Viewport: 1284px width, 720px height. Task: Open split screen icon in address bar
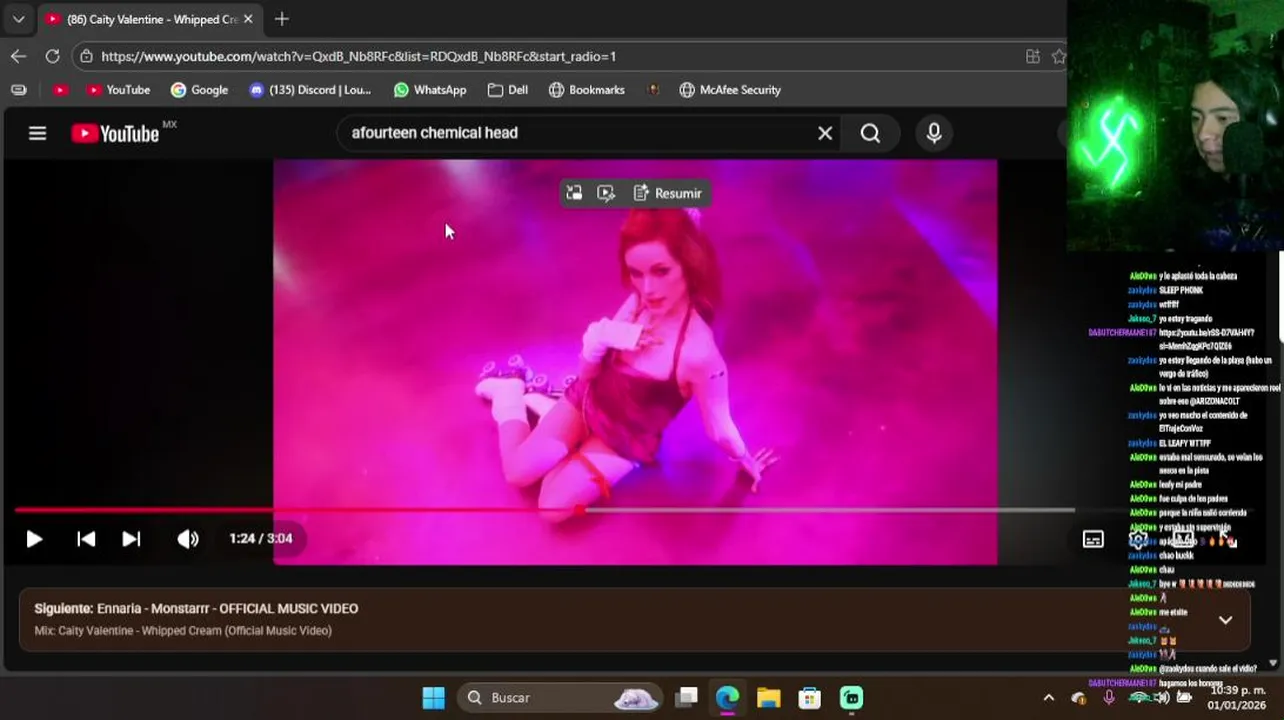coord(1033,57)
